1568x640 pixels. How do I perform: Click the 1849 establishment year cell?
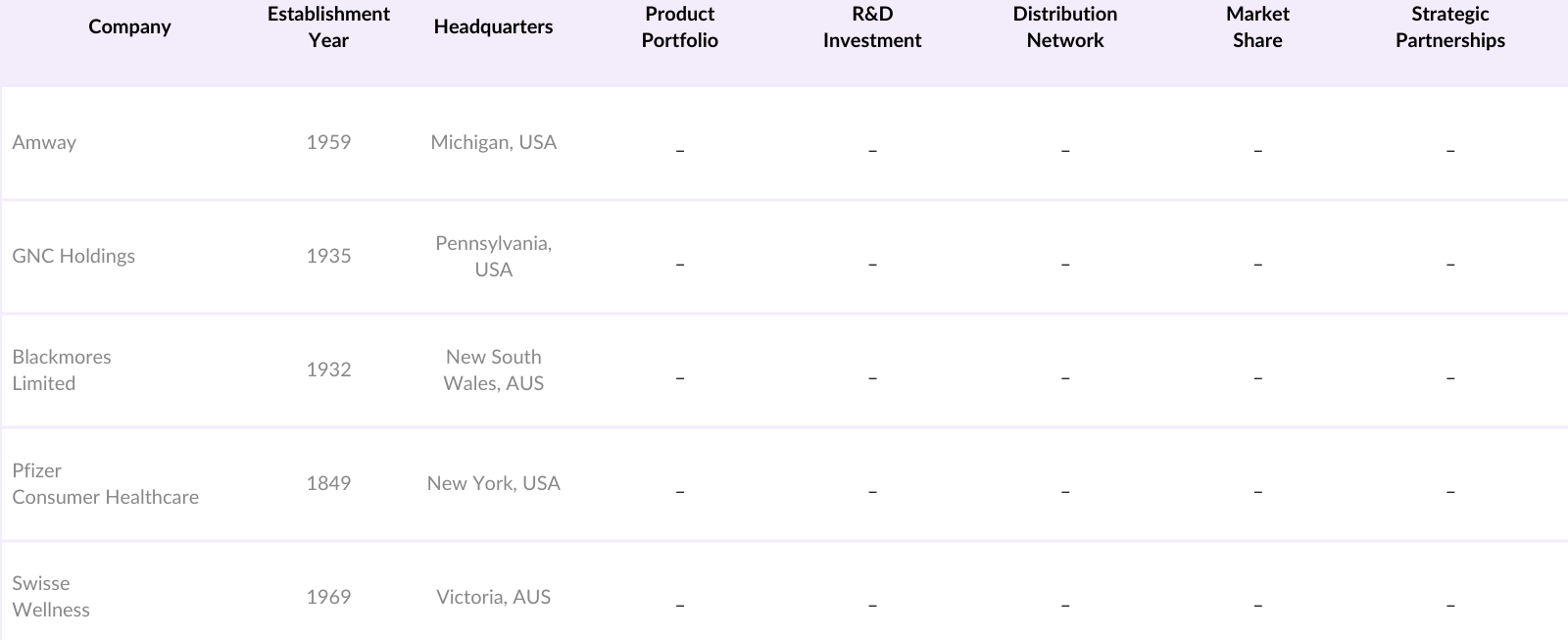coord(328,483)
